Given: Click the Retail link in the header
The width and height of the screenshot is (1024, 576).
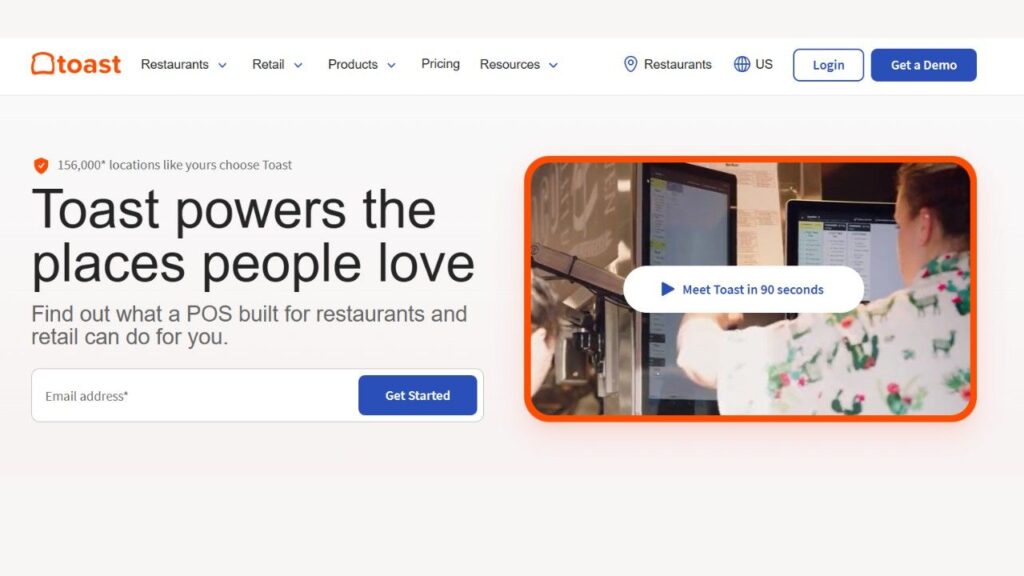Looking at the screenshot, I should 268,64.
